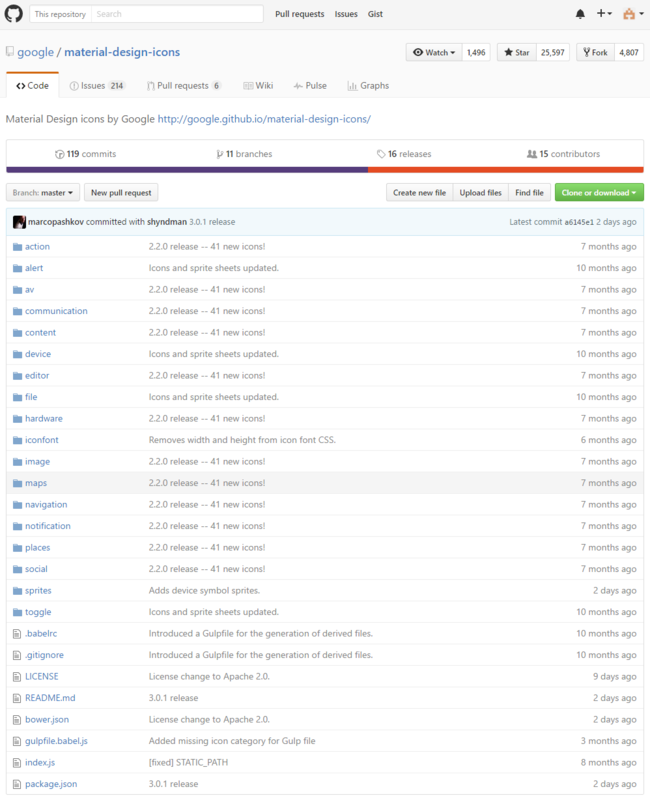Click the shyndman committer name
Image resolution: width=650 pixels, height=800 pixels.
coord(167,222)
